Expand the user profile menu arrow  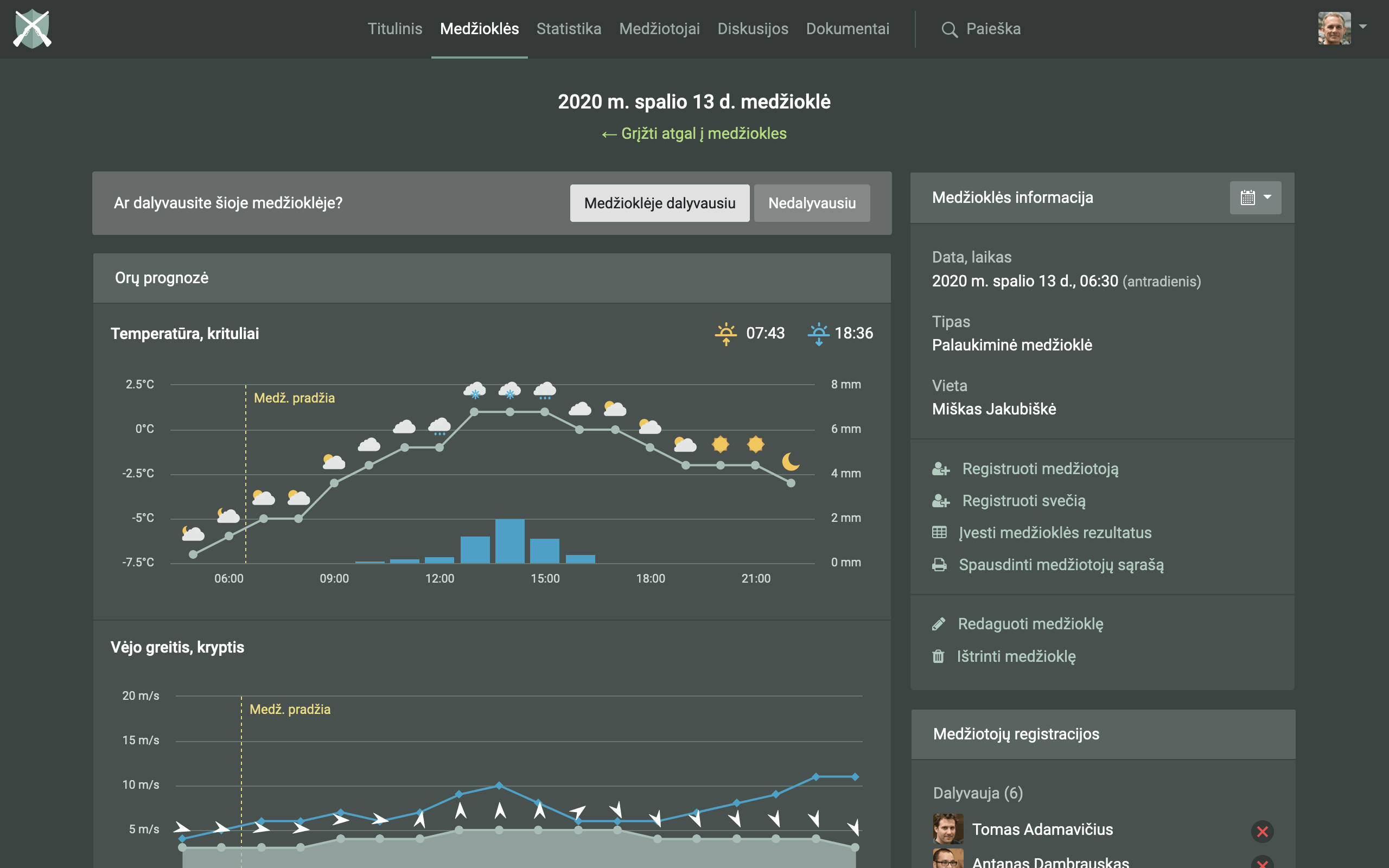[1363, 27]
